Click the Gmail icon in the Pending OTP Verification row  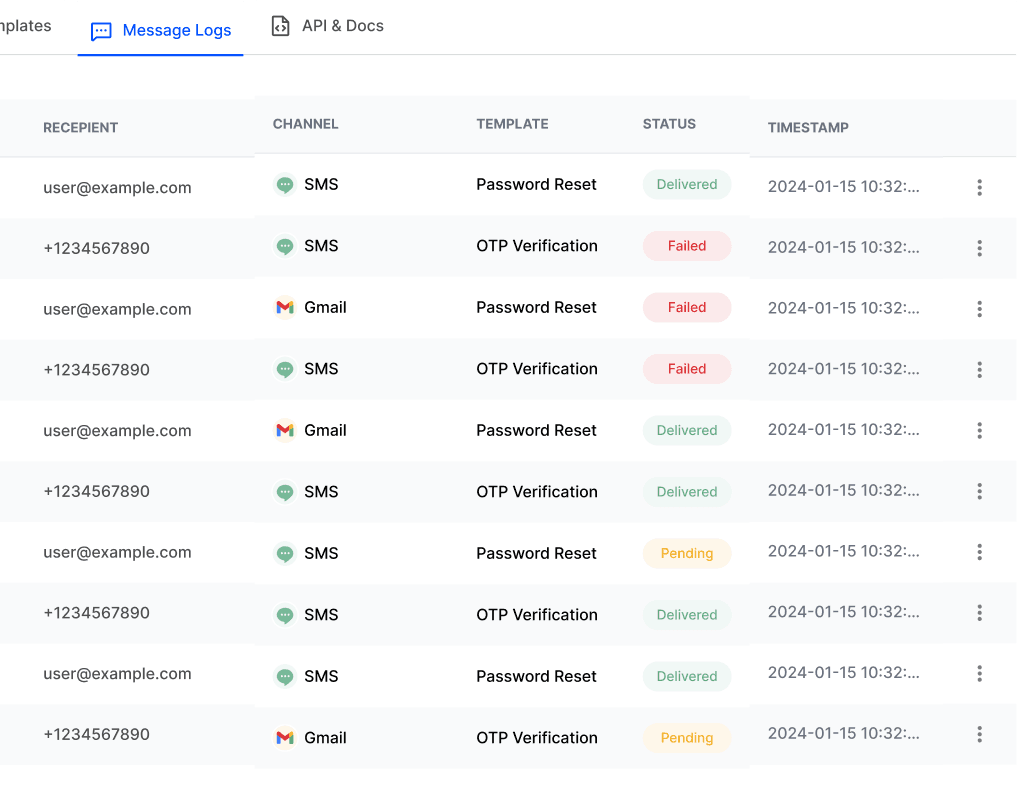click(285, 737)
